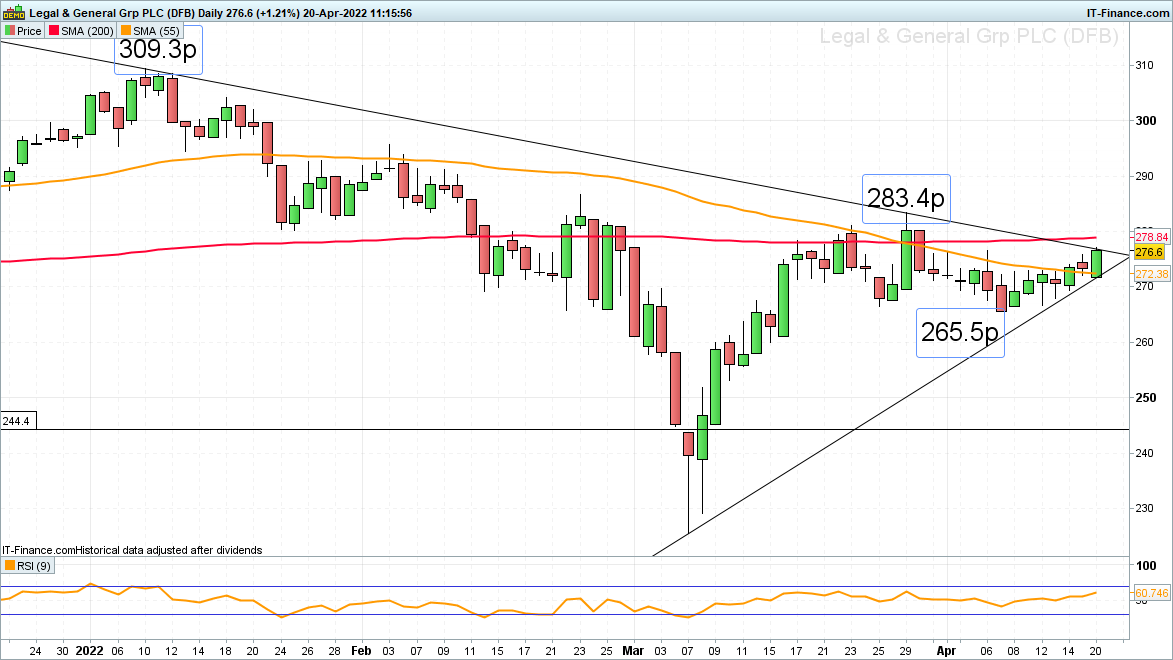Open the RSI (9) indicator label
Image resolution: width=1173 pixels, height=660 pixels.
click(x=34, y=566)
